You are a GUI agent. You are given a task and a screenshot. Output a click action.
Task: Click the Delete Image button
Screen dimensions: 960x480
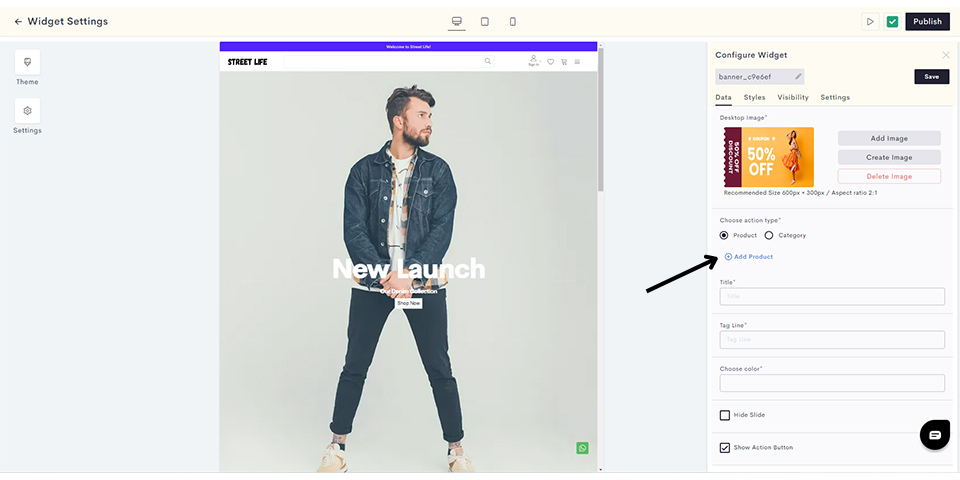(889, 176)
